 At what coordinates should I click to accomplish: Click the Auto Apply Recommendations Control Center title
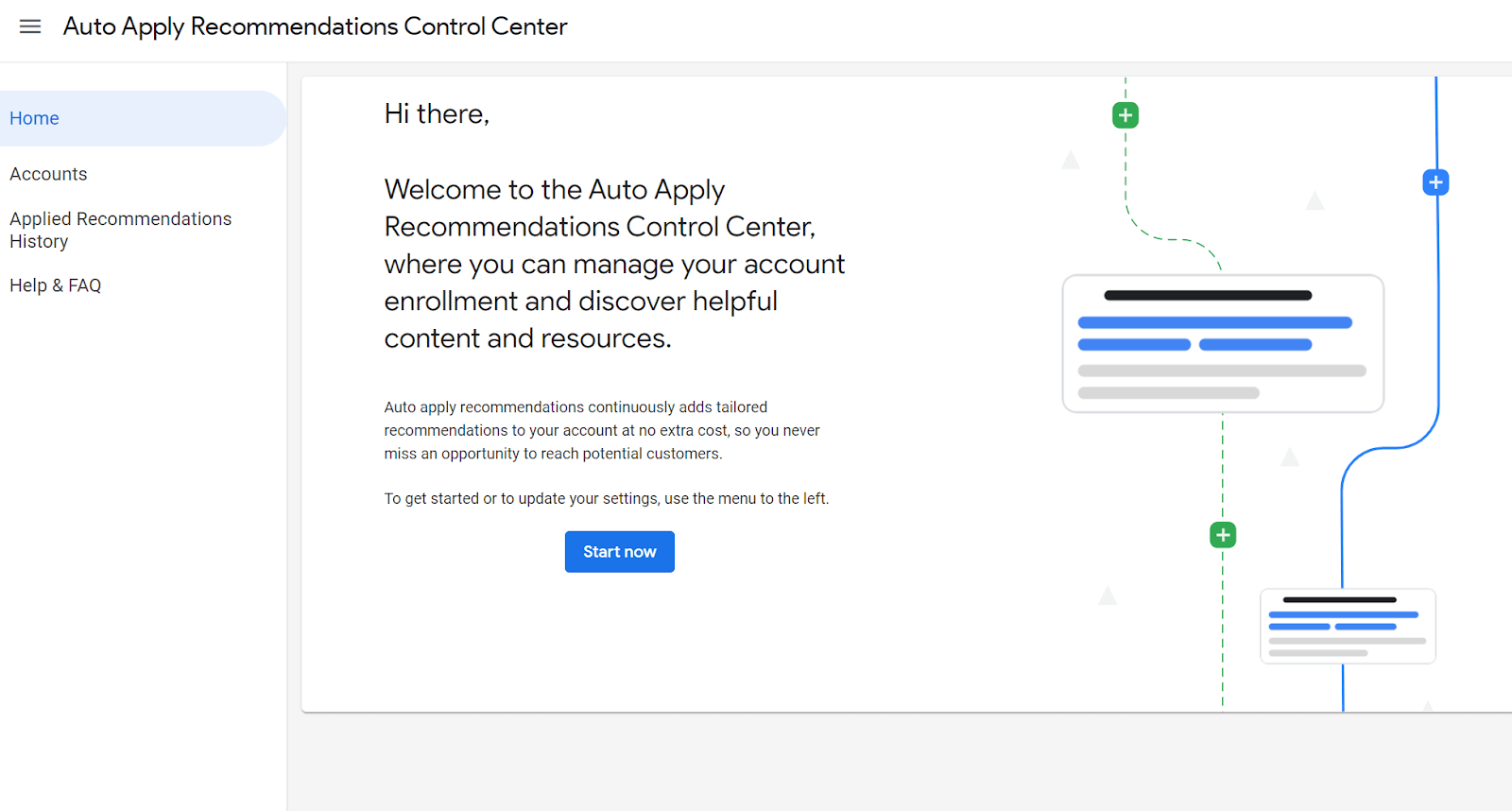(315, 26)
